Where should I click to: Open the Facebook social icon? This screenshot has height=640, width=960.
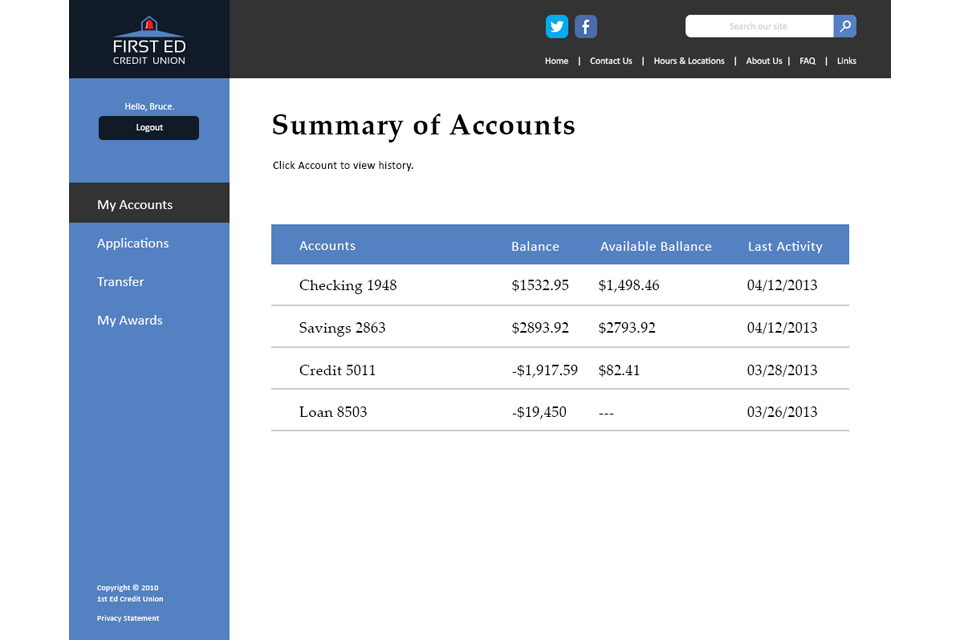click(586, 27)
